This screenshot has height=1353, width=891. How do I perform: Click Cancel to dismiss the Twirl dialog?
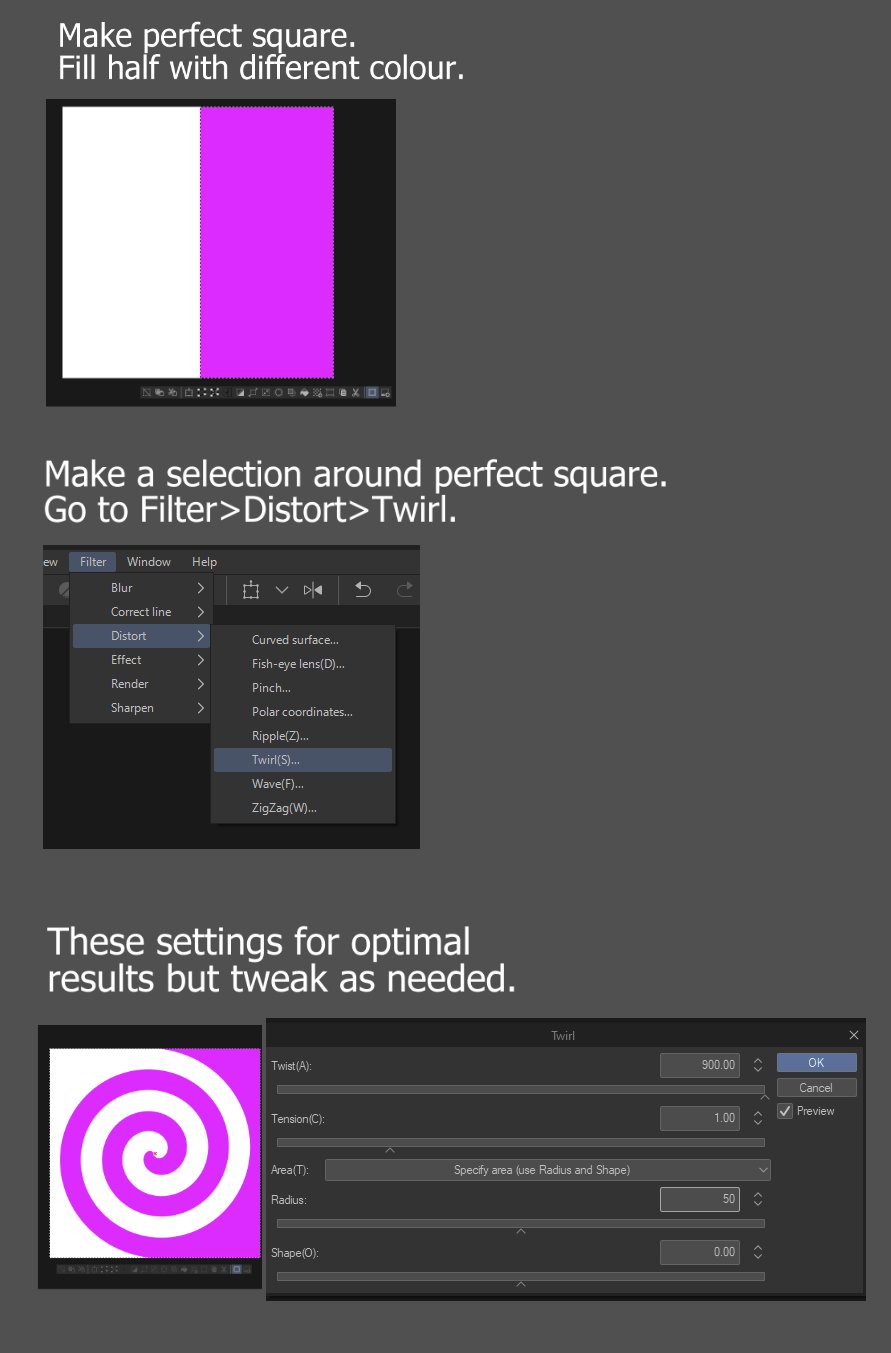click(816, 1087)
